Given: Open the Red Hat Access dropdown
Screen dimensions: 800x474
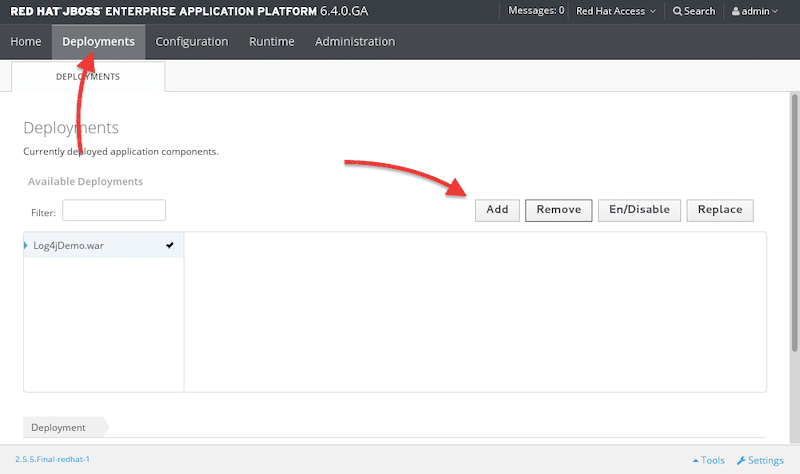Looking at the screenshot, I should coord(616,11).
